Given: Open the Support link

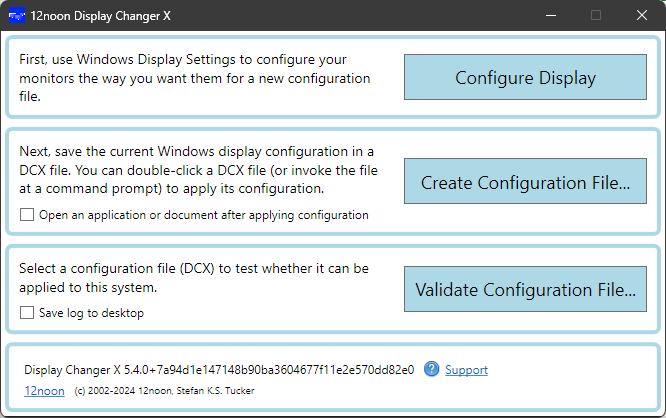Looking at the screenshot, I should [466, 370].
